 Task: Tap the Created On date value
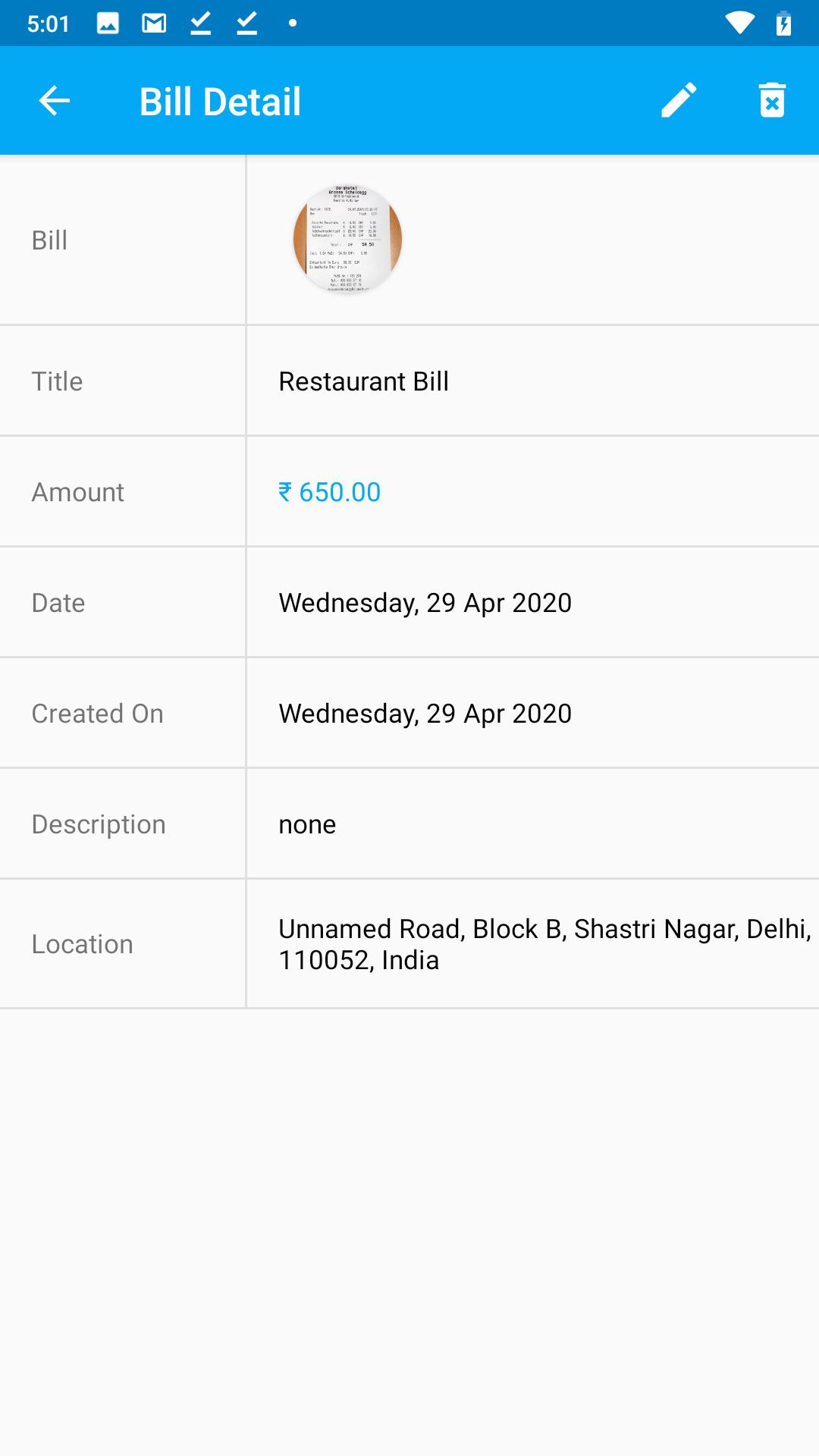click(x=425, y=714)
